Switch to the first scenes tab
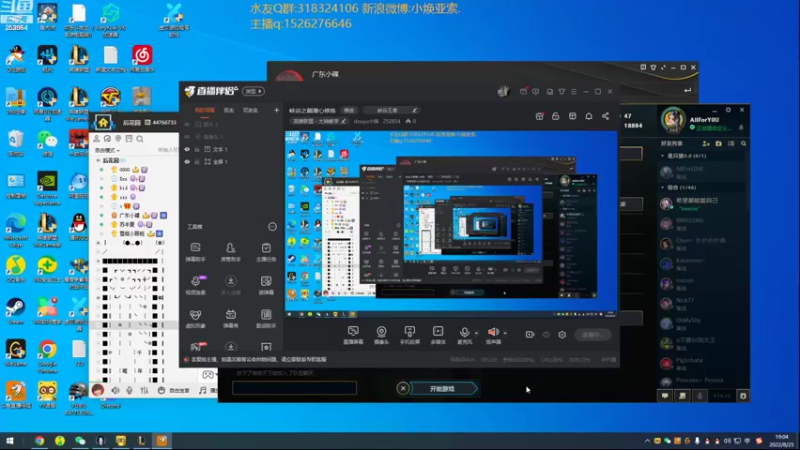Image resolution: width=800 pixels, height=450 pixels. tap(205, 110)
